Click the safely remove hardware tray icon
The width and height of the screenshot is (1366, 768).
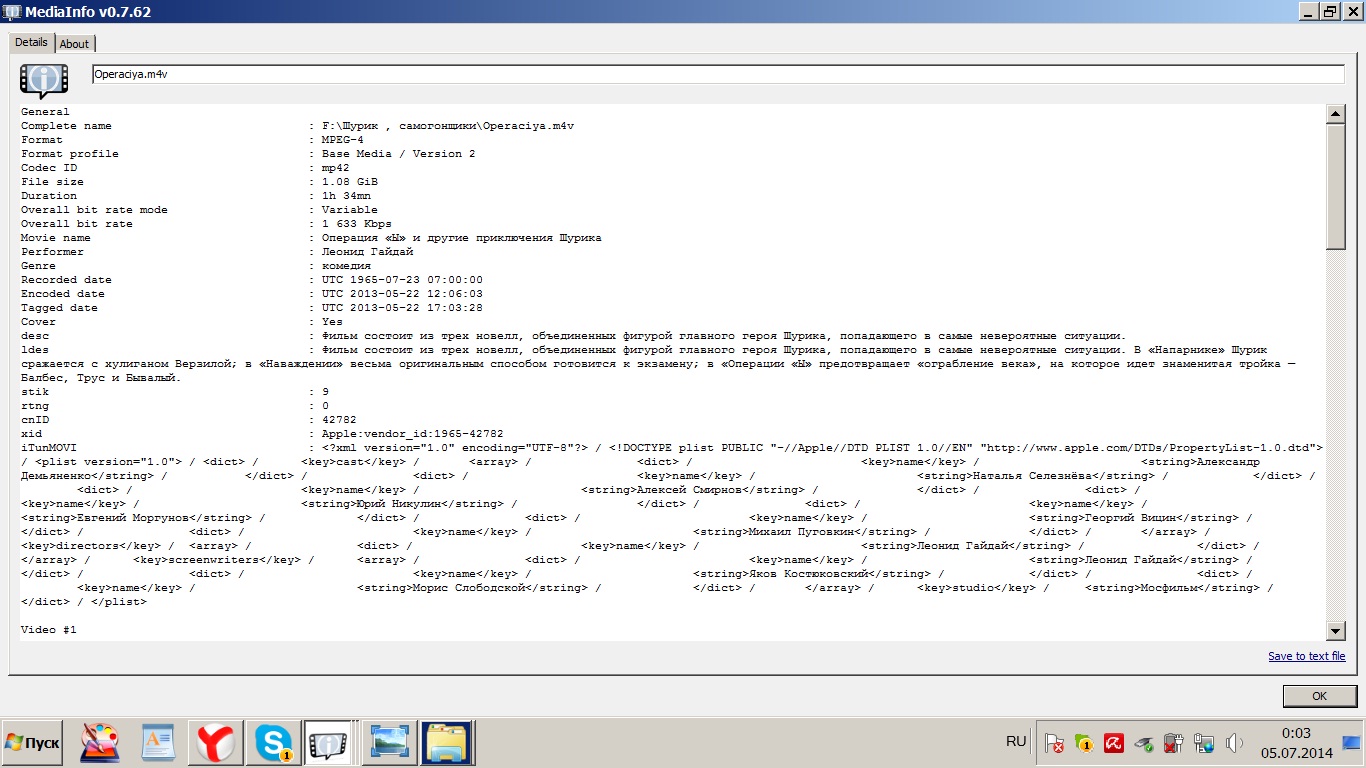tap(1143, 743)
